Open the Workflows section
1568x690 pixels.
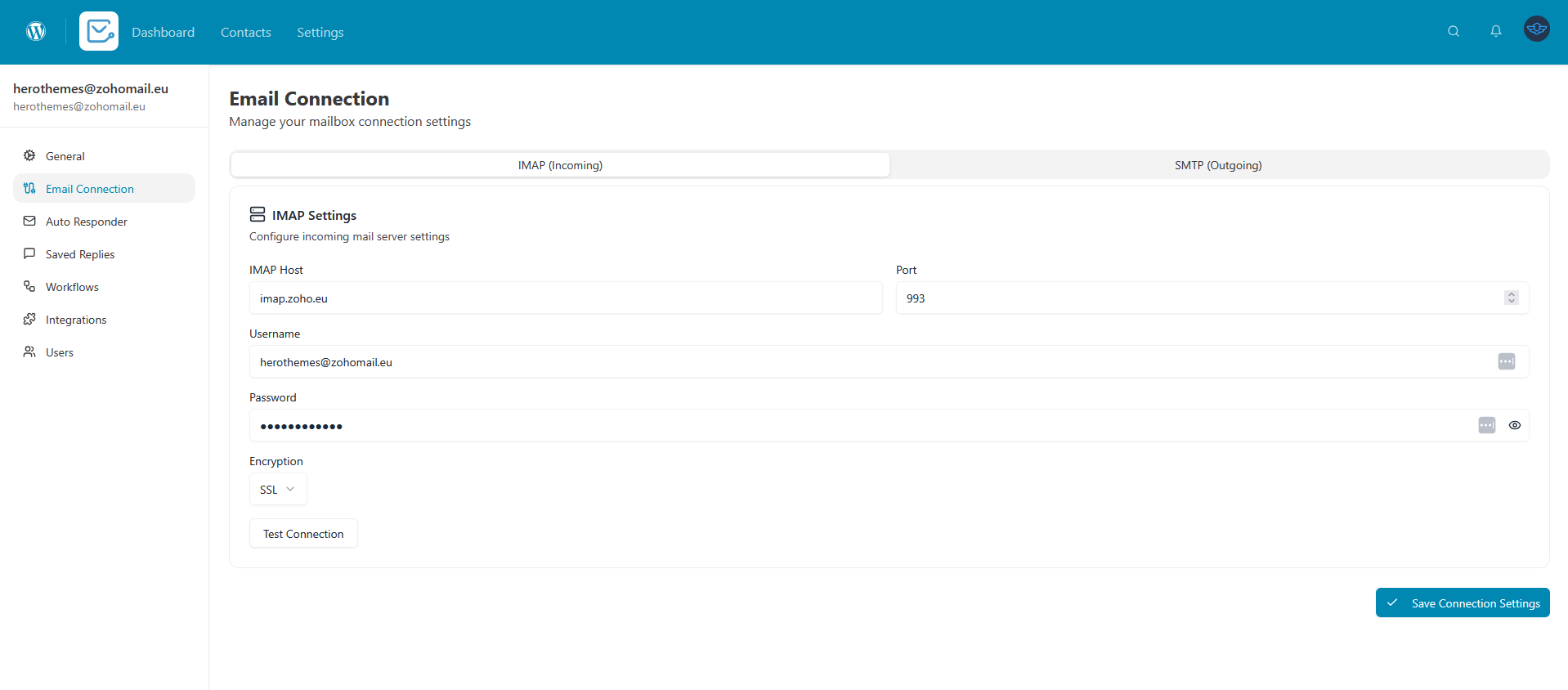point(72,287)
